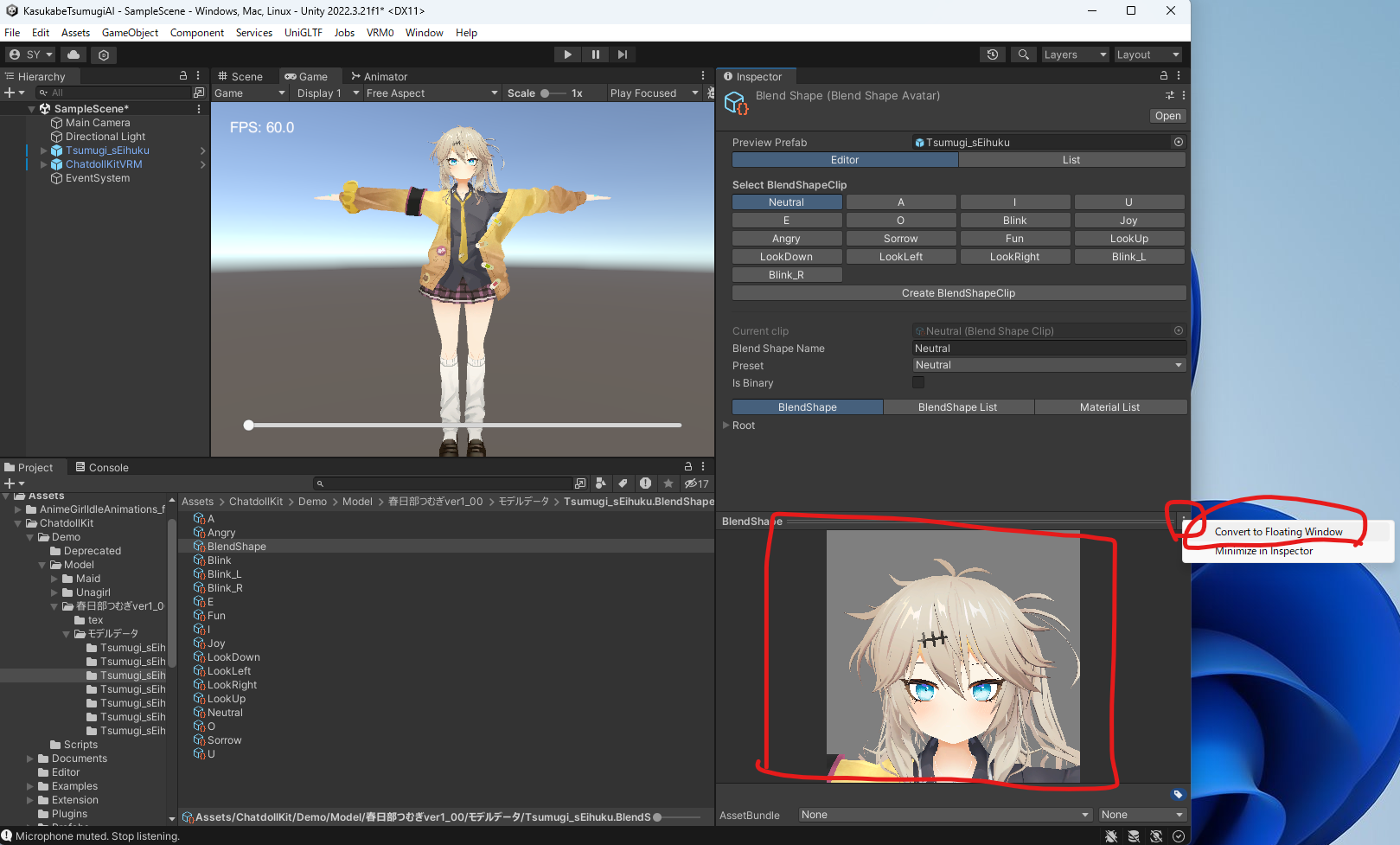1400x845 pixels.
Task: Open search window icon in Hierarchy search
Action: [x=199, y=93]
